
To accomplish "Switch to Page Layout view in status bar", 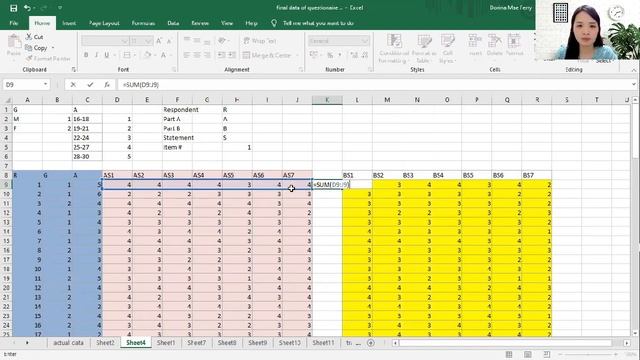I will (x=528, y=354).
